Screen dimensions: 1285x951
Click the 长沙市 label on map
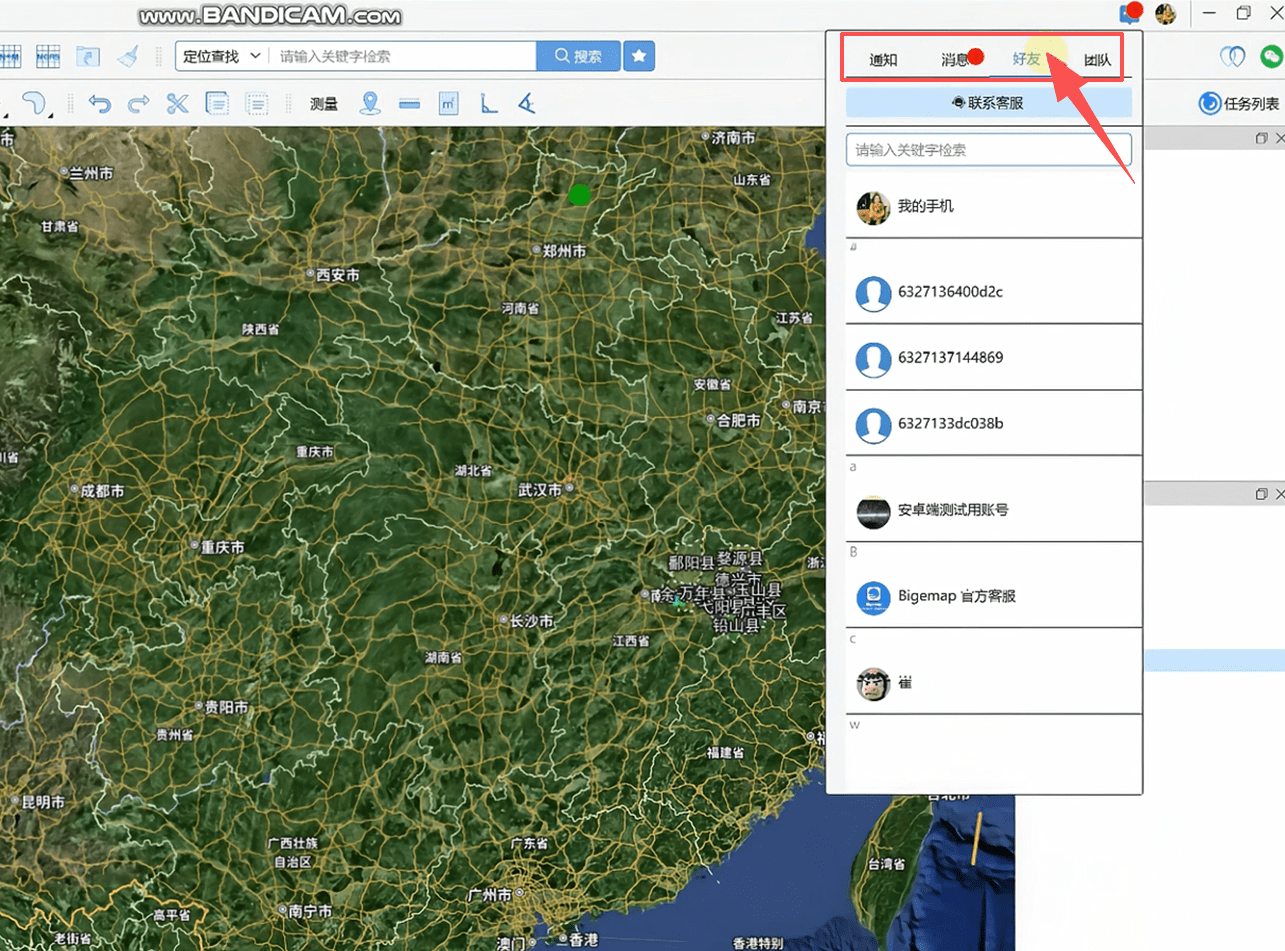[x=531, y=620]
